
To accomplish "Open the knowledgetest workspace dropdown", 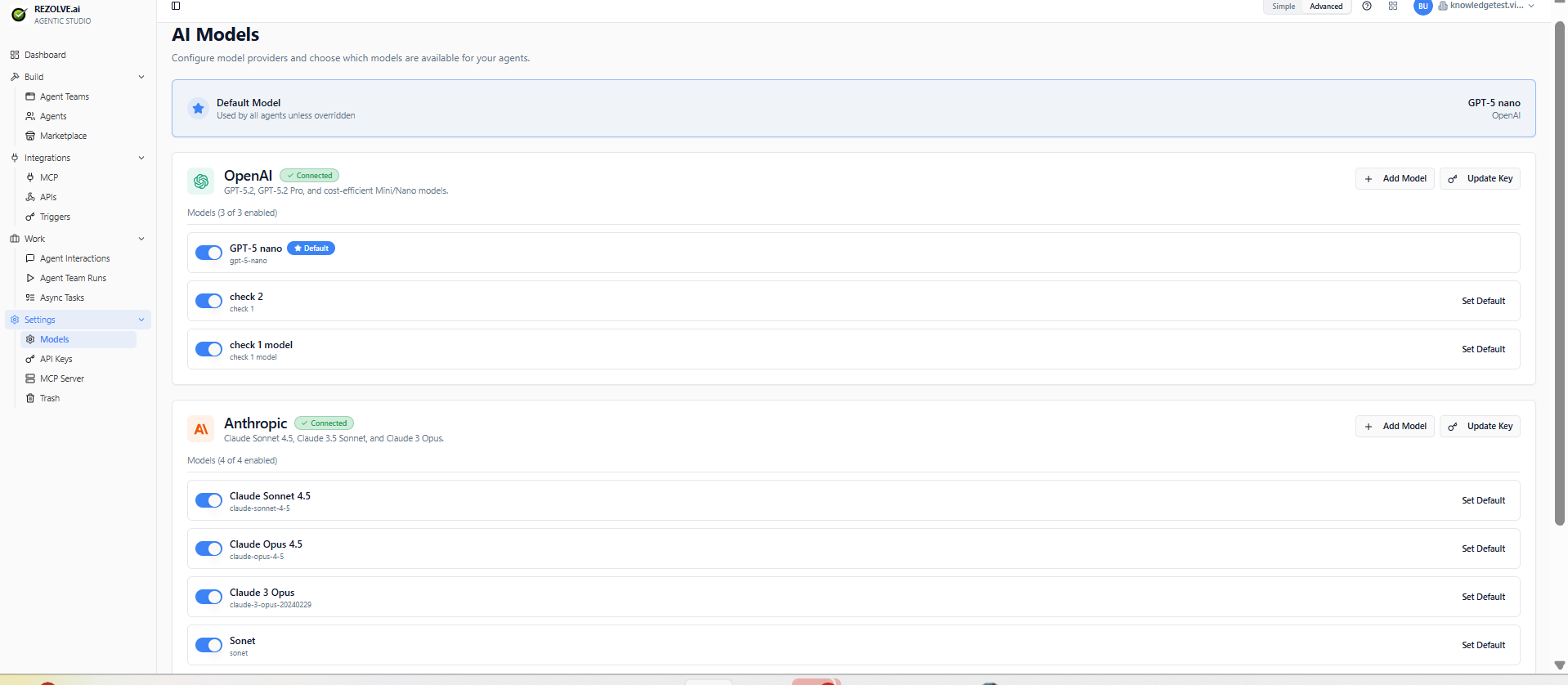I will click(x=1486, y=6).
